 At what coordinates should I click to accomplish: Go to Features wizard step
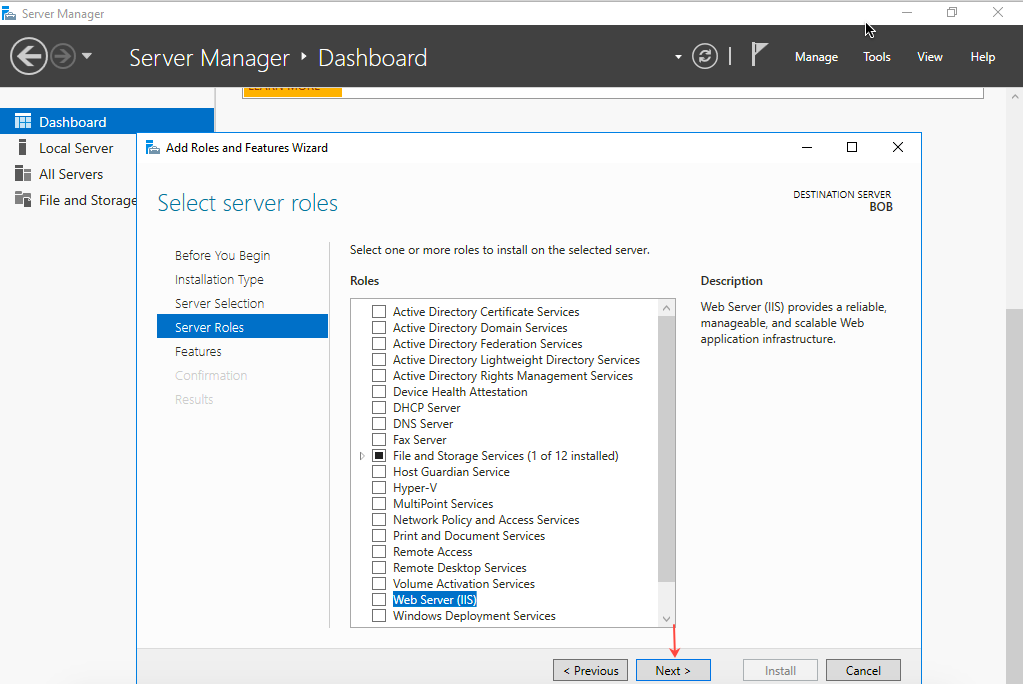point(198,351)
